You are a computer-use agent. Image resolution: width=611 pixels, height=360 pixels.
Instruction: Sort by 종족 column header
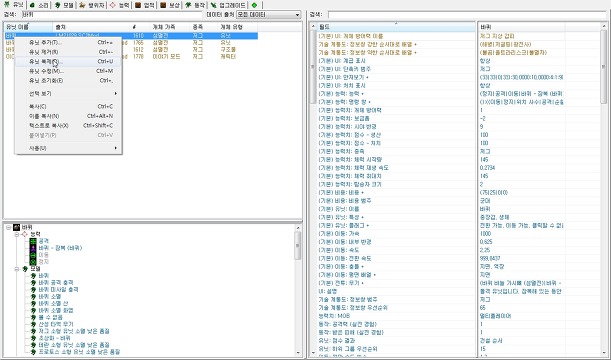204,27
